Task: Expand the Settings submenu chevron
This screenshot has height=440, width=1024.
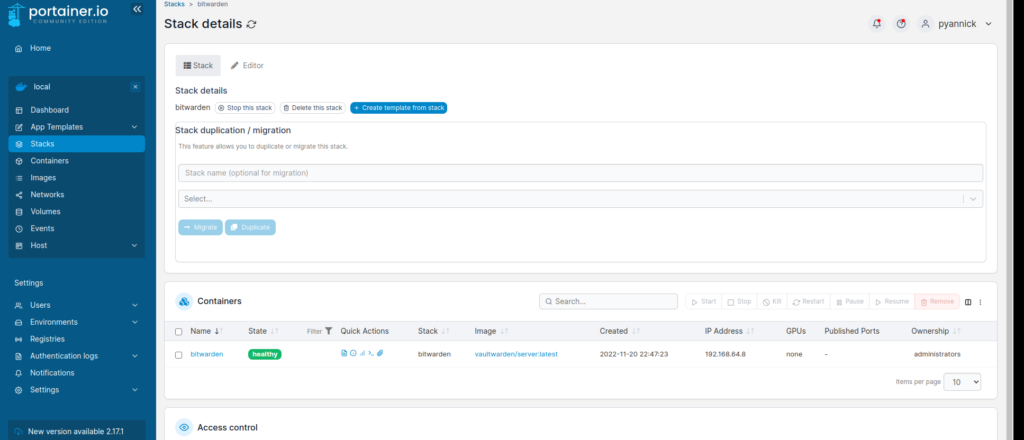Action: click(135, 390)
